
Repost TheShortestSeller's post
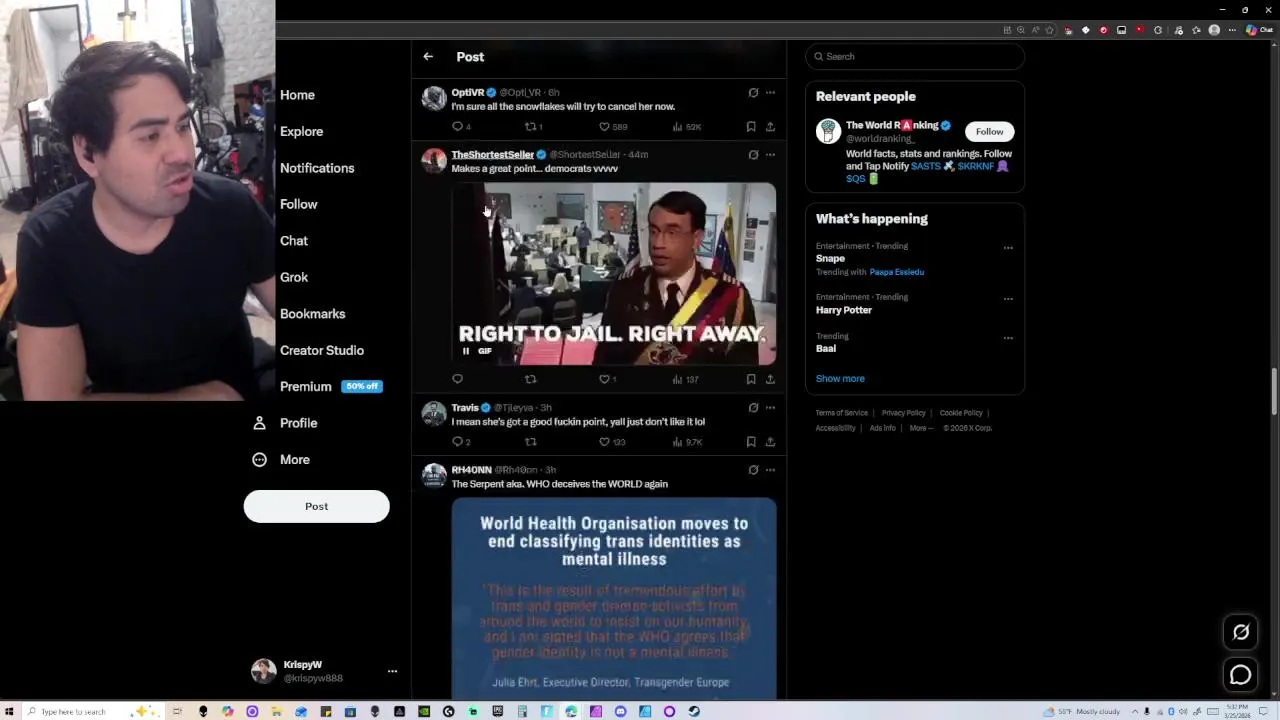(531, 379)
